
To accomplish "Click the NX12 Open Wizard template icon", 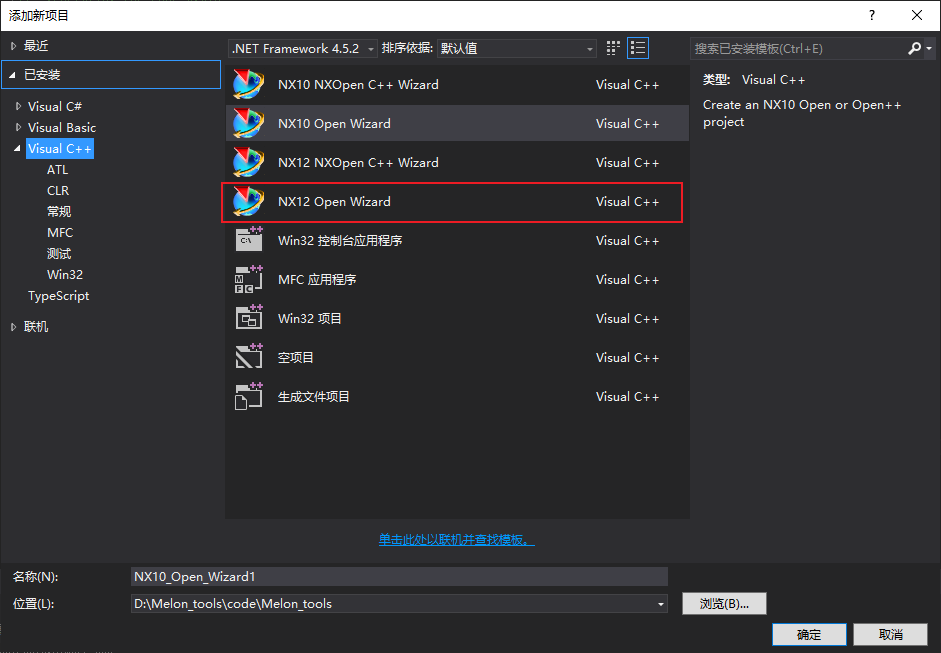I will pyautogui.click(x=248, y=202).
